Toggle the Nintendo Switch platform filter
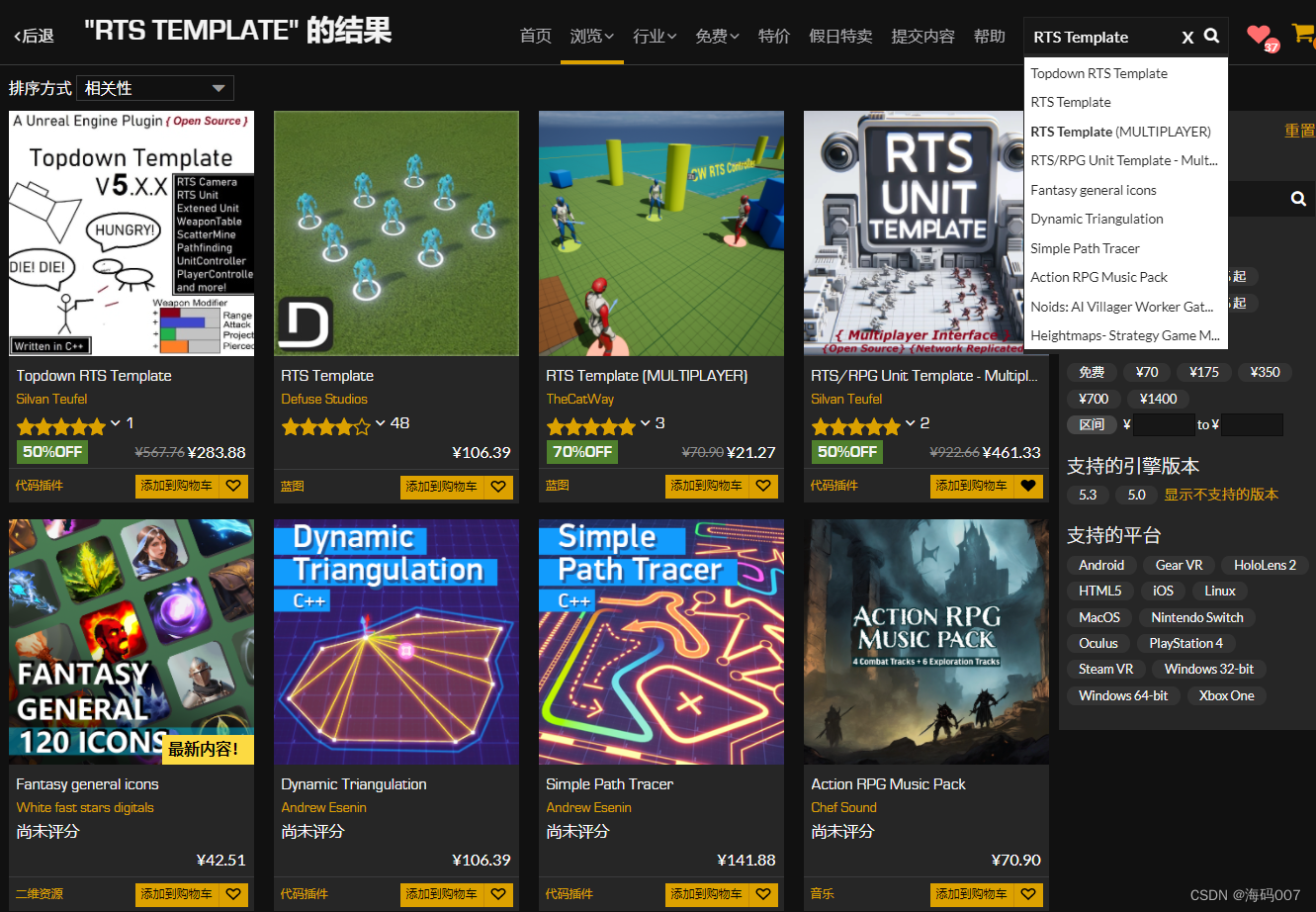 coord(1197,617)
